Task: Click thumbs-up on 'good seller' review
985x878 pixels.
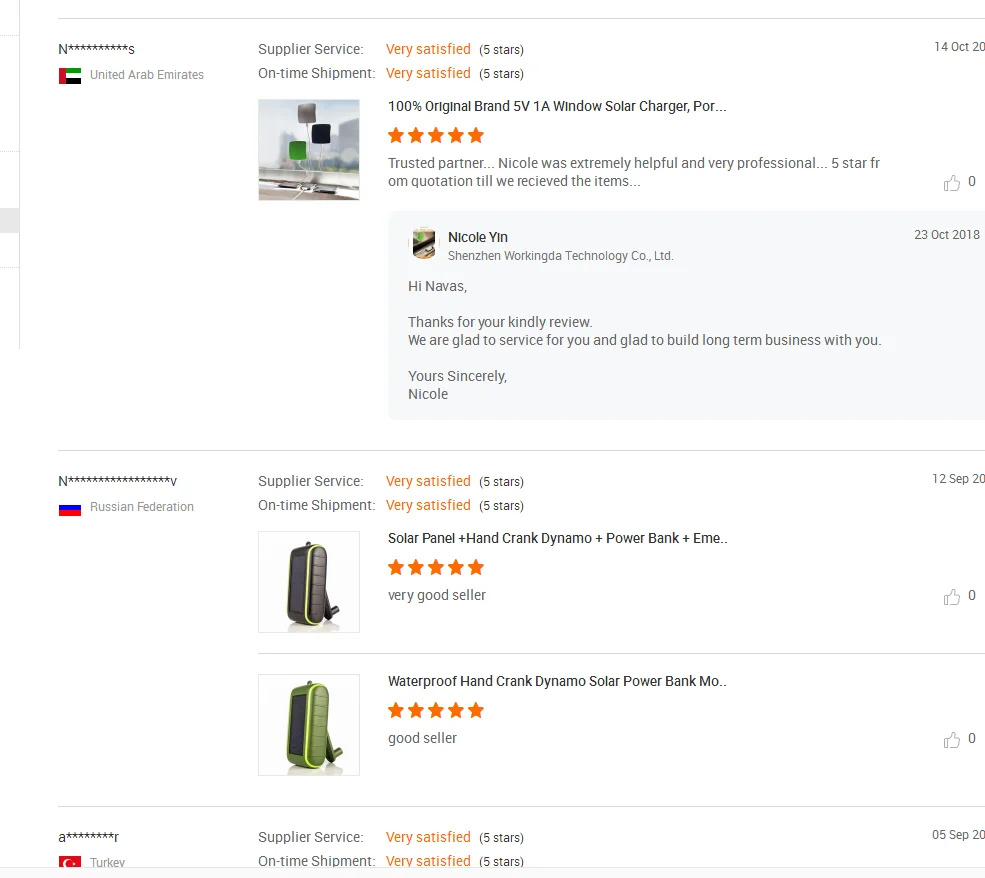Action: [951, 740]
